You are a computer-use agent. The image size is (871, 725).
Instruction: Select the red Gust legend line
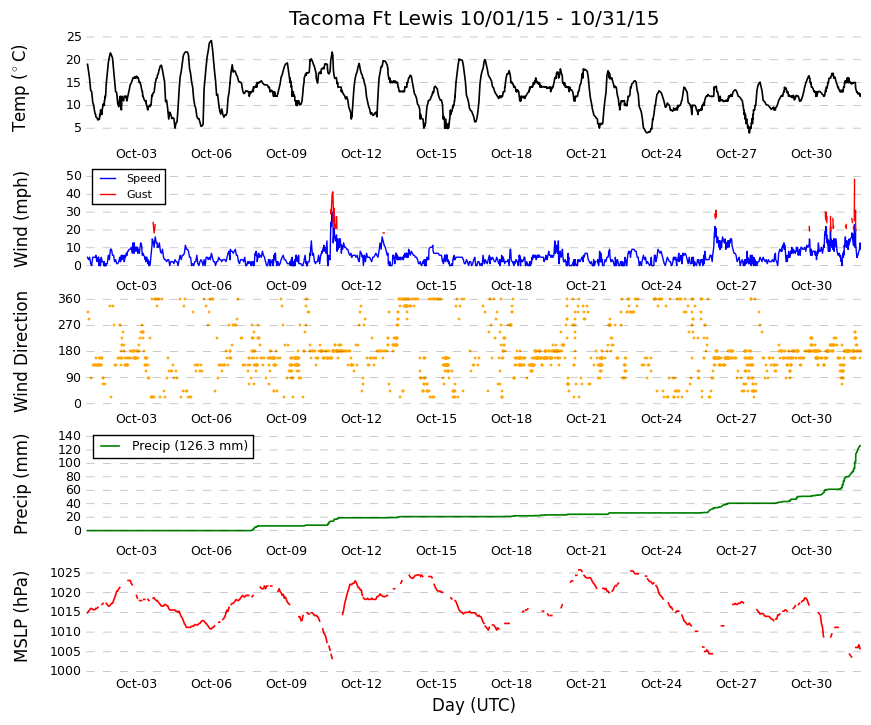pyautogui.click(x=108, y=194)
